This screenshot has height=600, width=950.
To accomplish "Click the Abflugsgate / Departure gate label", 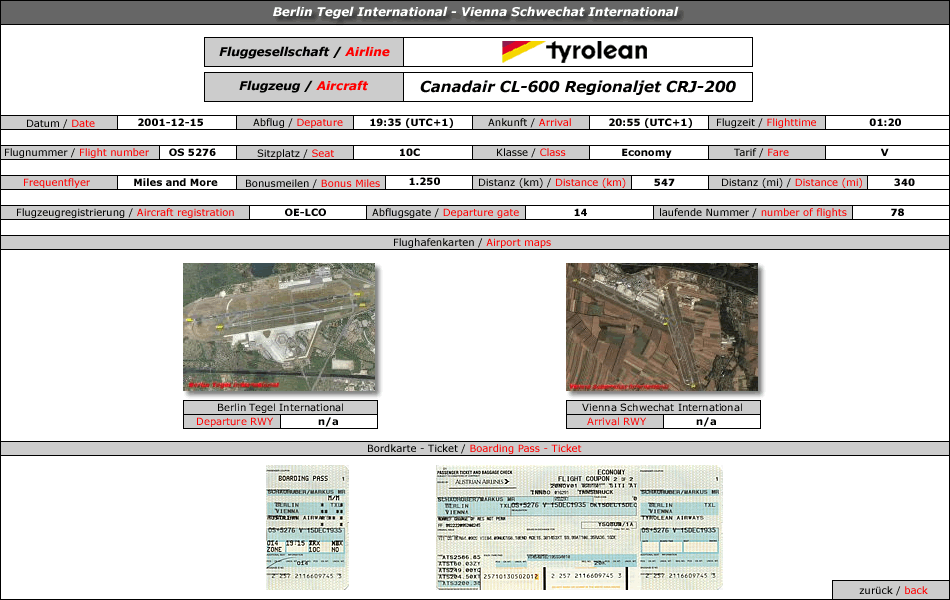I will coord(446,213).
